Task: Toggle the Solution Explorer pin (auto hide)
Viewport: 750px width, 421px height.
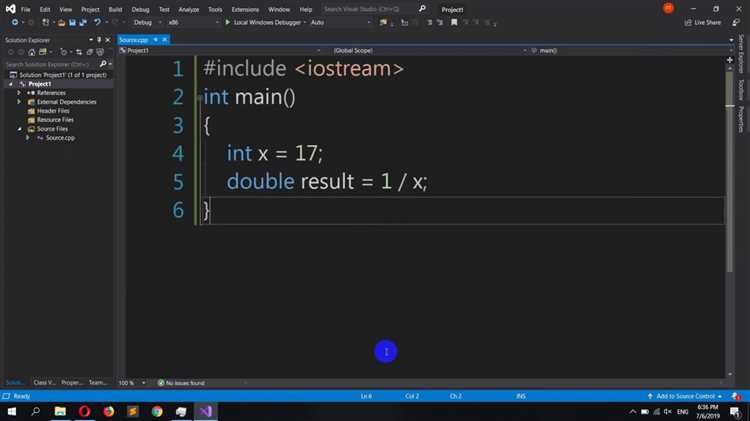Action: [x=99, y=40]
